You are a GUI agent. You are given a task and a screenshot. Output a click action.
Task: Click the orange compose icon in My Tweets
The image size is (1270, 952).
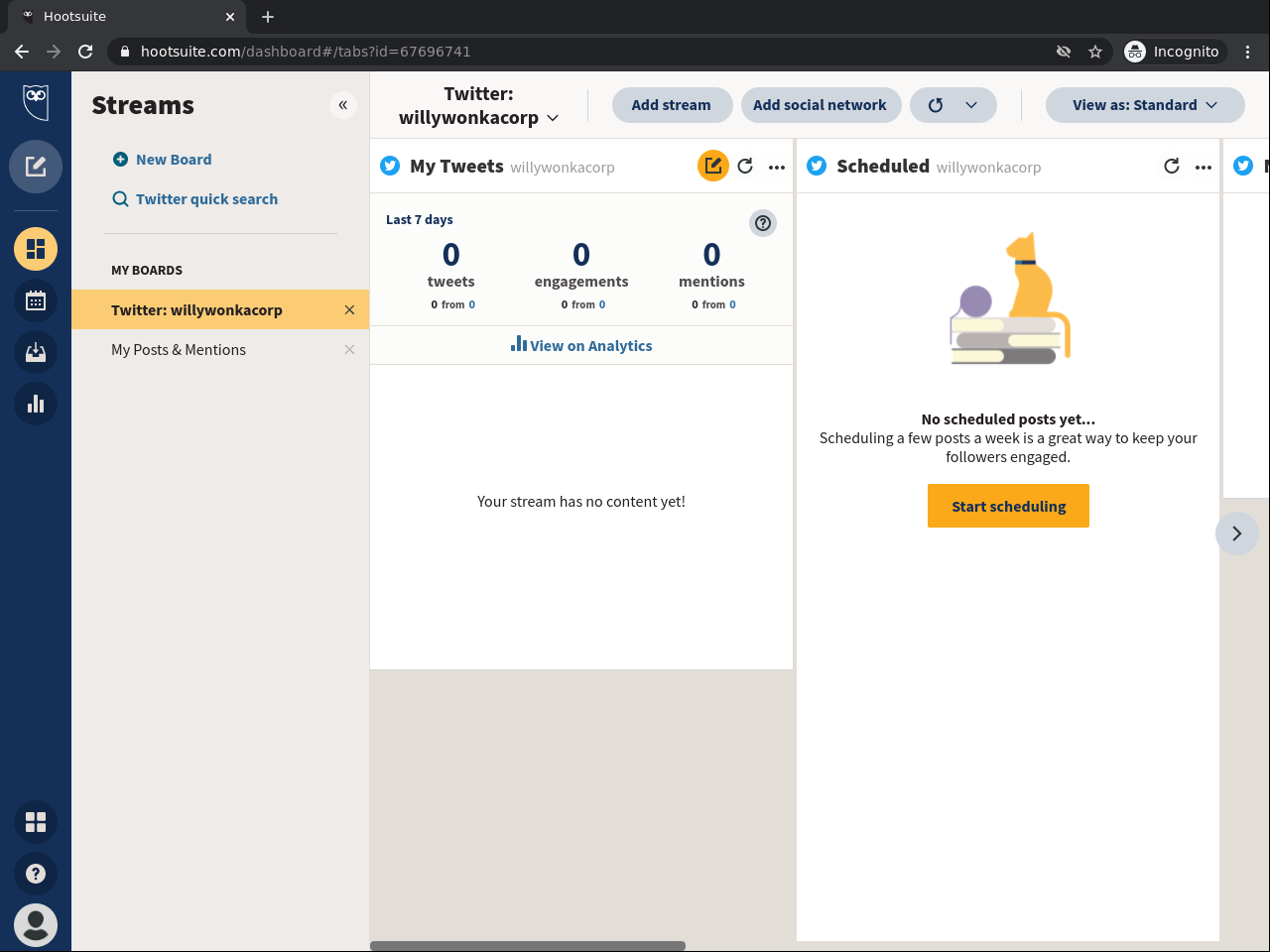(713, 167)
